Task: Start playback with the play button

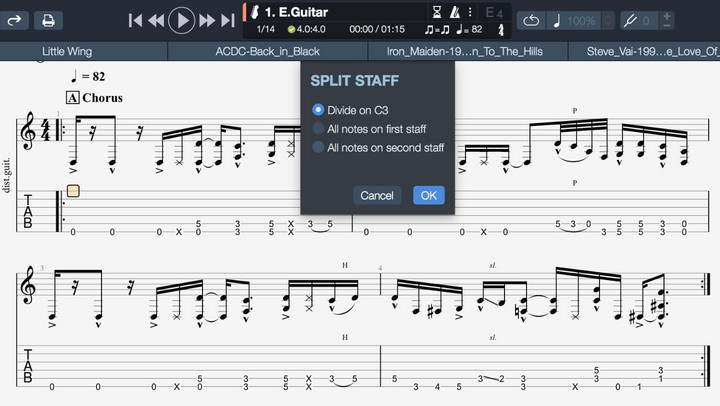Action: click(x=182, y=20)
